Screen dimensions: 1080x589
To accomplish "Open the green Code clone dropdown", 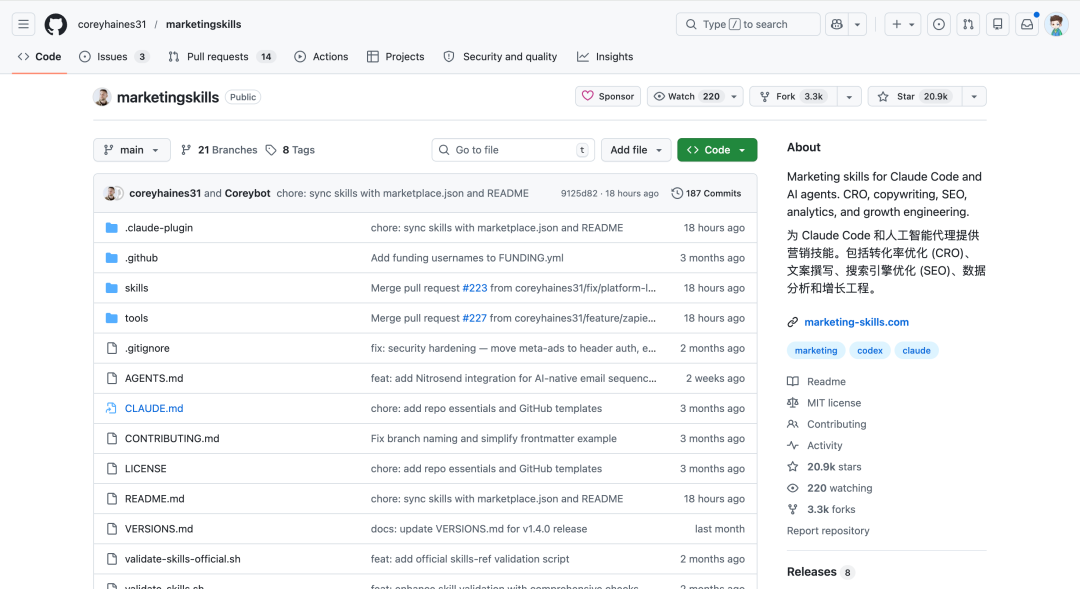I will [717, 150].
